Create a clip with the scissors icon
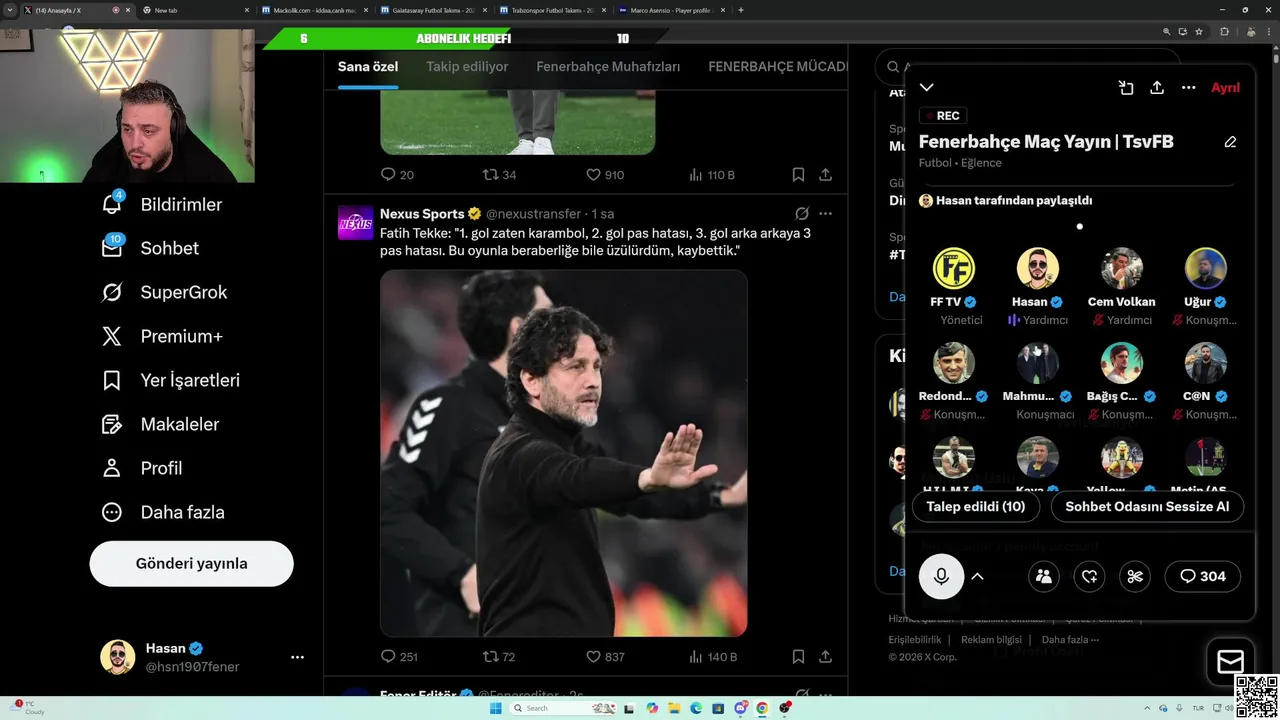This screenshot has width=1280, height=720. tap(1135, 576)
